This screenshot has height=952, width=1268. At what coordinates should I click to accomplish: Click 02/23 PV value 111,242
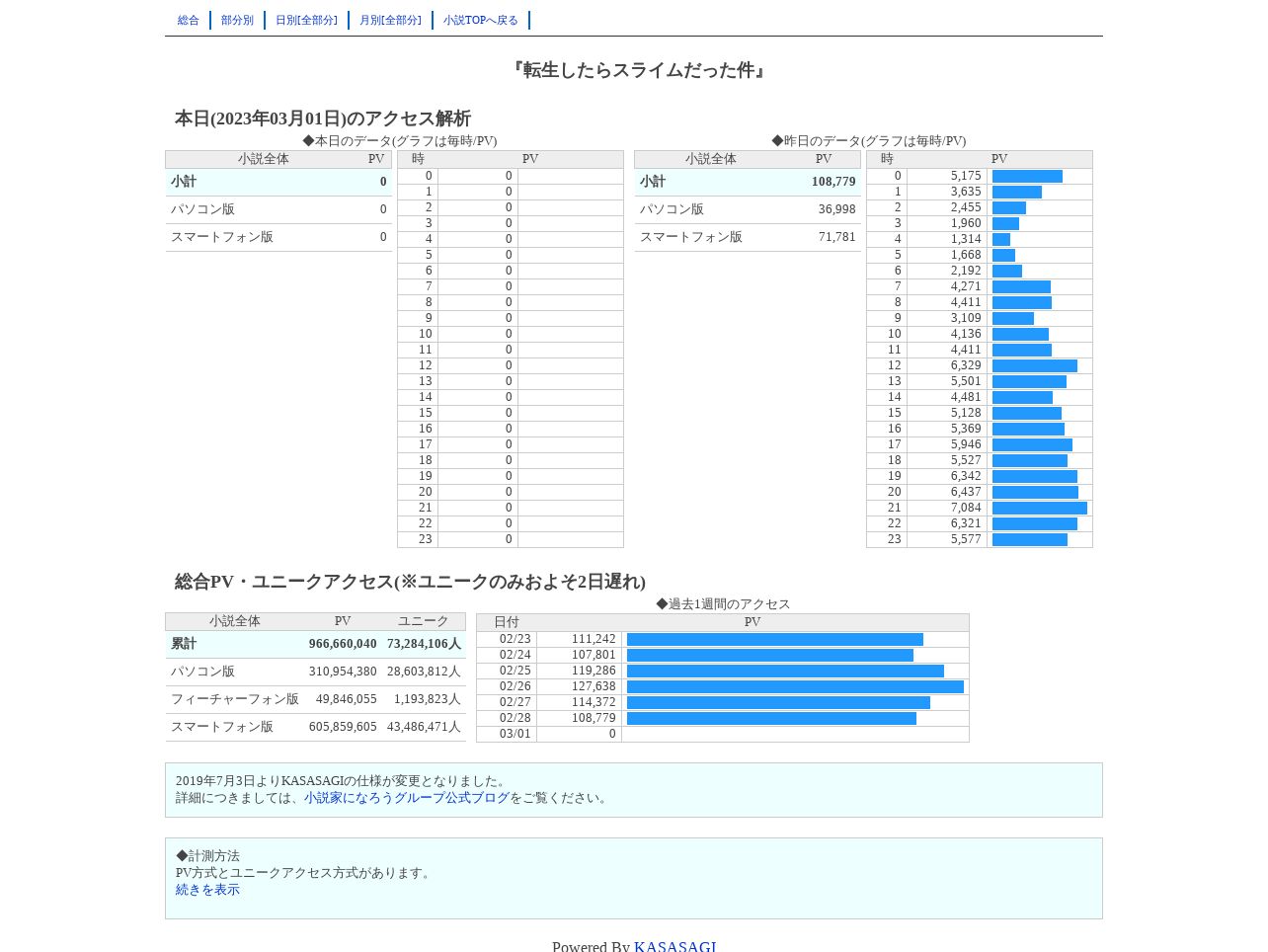pos(594,639)
